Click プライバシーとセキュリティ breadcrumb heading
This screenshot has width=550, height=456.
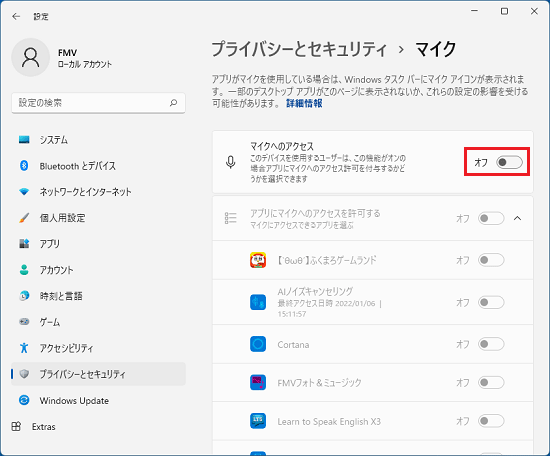click(x=299, y=49)
